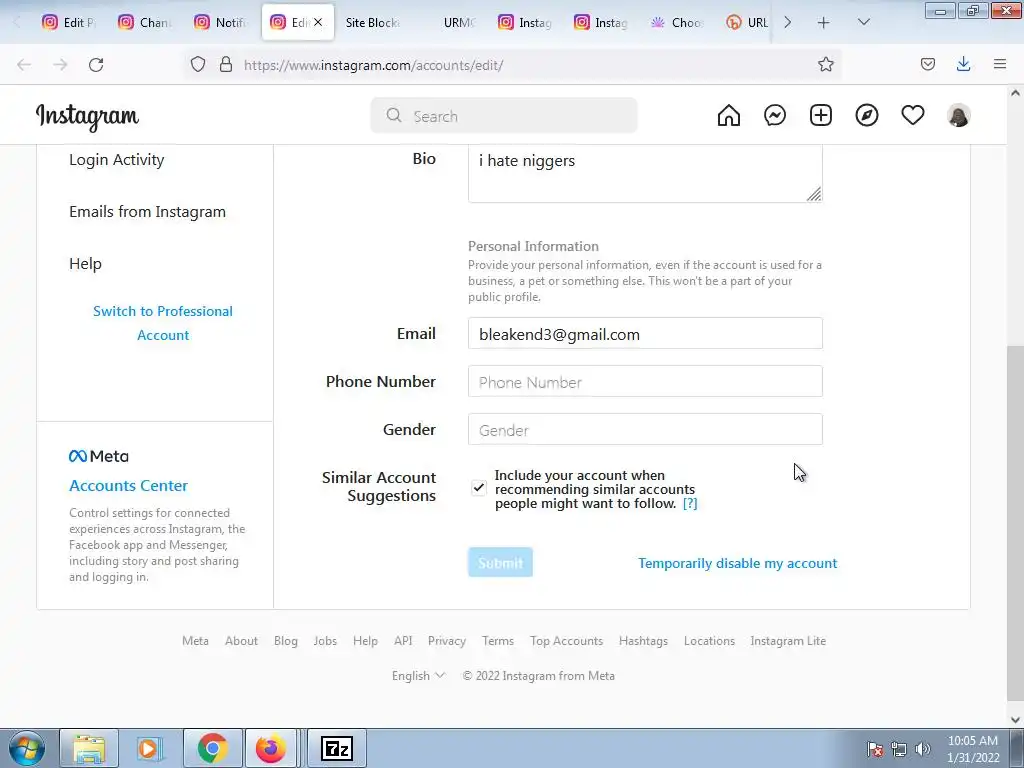Open the Terms footer link
The image size is (1024, 768).
pos(498,641)
